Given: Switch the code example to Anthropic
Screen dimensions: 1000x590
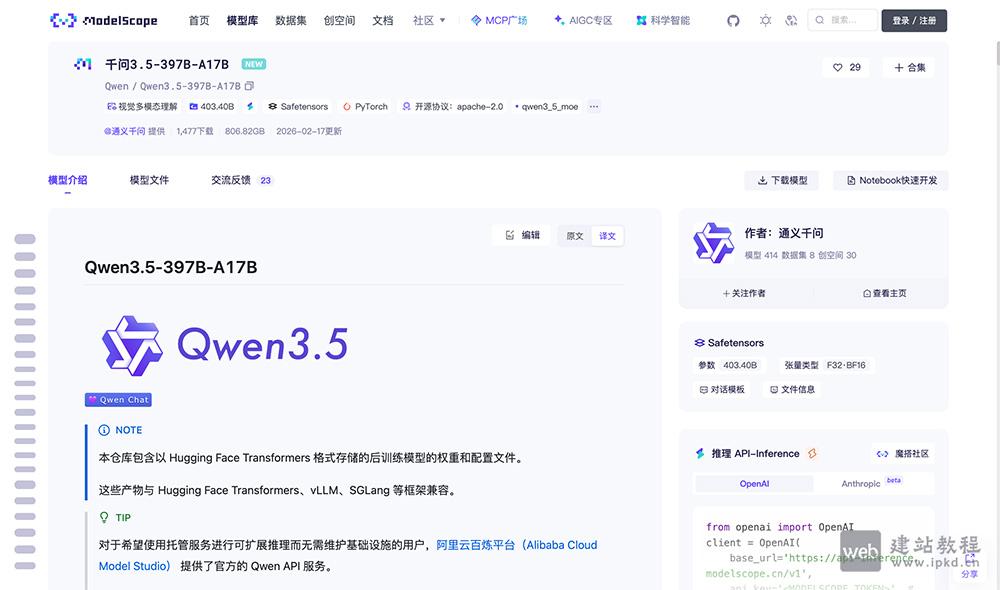Looking at the screenshot, I should tap(860, 483).
